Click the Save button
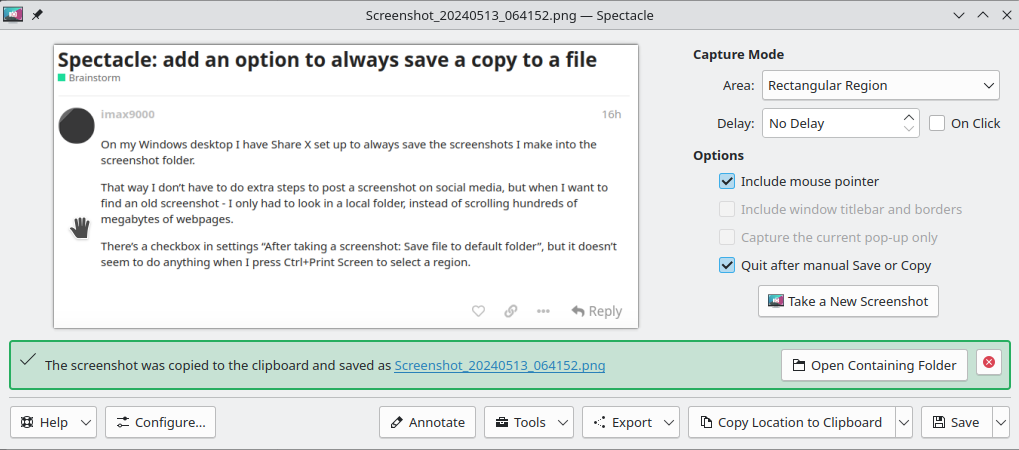1019x450 pixels. (956, 422)
